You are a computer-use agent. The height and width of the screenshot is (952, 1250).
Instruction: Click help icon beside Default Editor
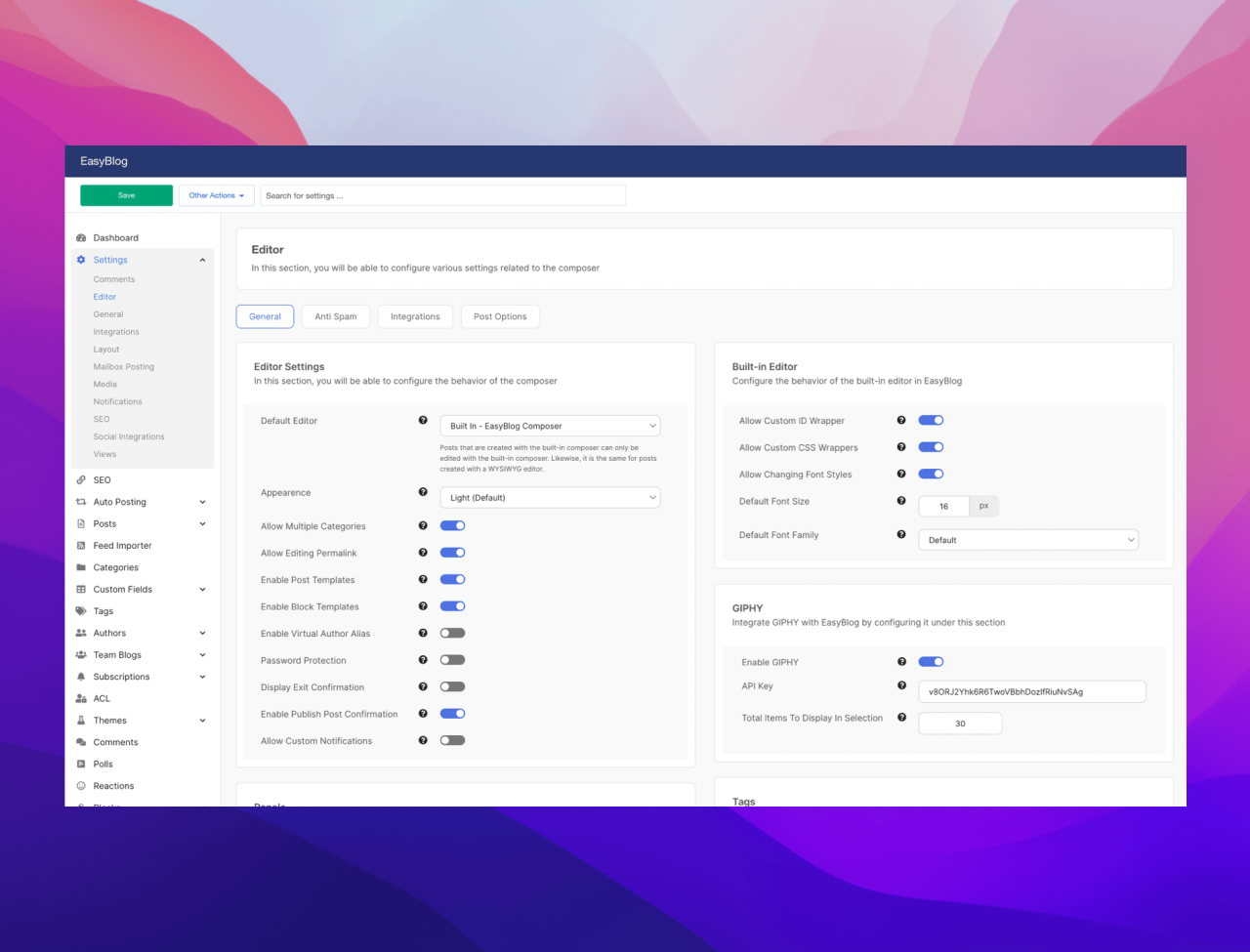point(423,421)
